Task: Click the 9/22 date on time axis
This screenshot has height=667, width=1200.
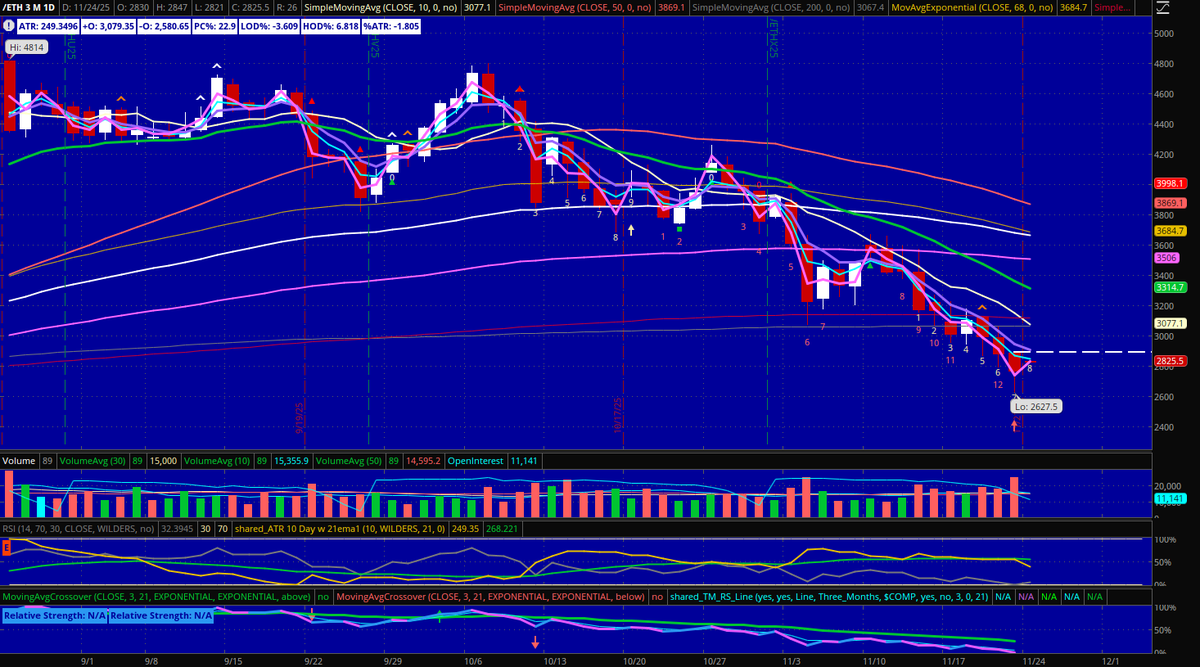Action: pos(313,660)
